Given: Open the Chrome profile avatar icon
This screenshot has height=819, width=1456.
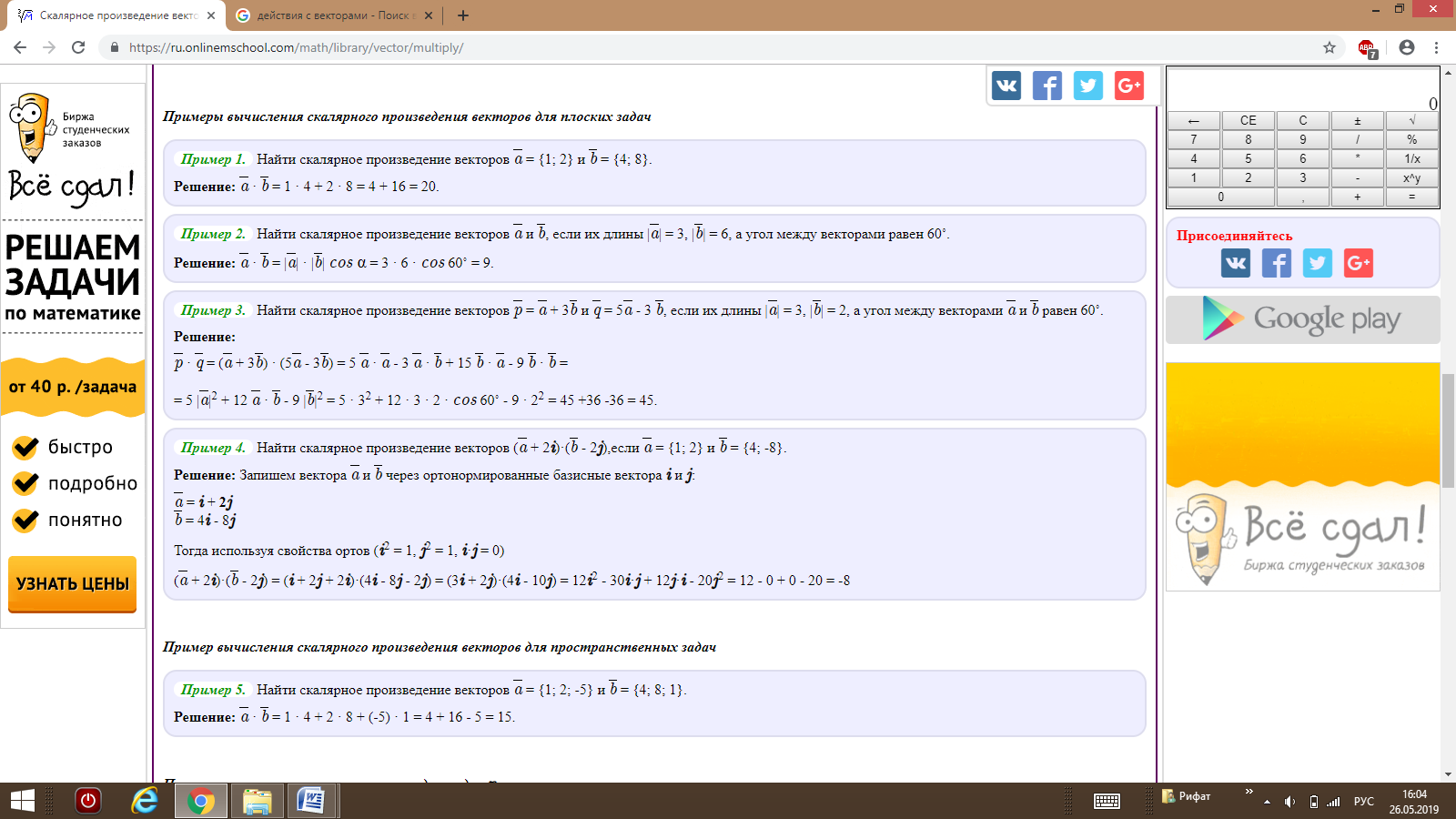Looking at the screenshot, I should point(1407,47).
